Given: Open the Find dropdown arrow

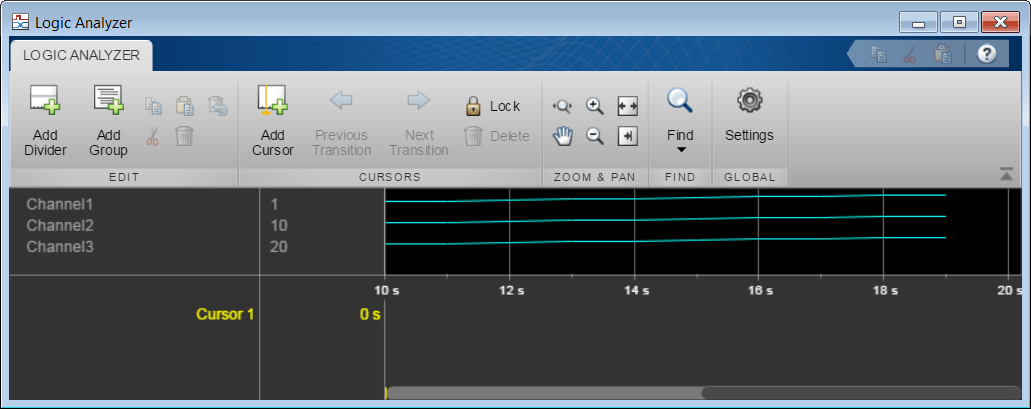Looking at the screenshot, I should point(681,150).
